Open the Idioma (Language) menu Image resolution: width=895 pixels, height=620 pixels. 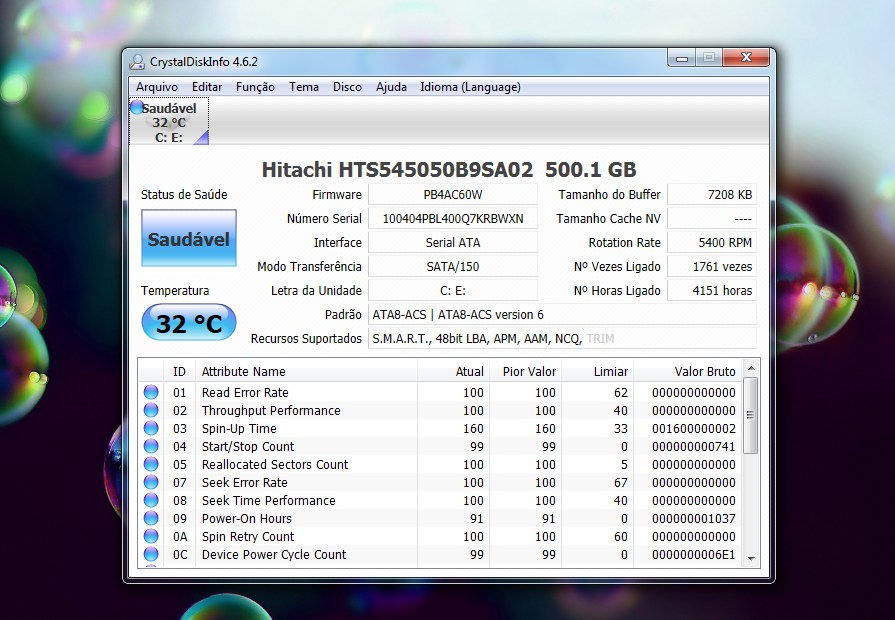coord(470,87)
